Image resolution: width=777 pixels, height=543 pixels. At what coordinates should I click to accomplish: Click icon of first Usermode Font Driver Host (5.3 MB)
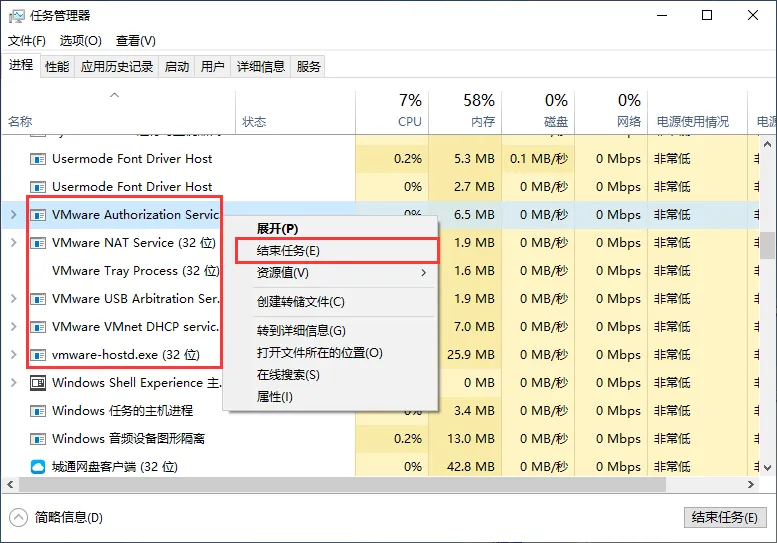(38, 159)
